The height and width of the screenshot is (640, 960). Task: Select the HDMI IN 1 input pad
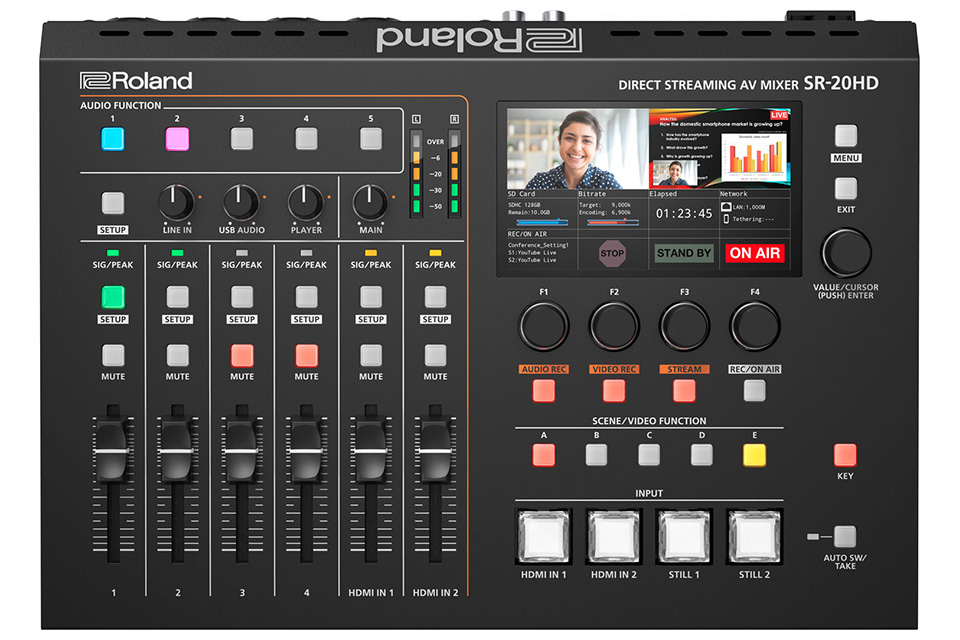point(543,536)
